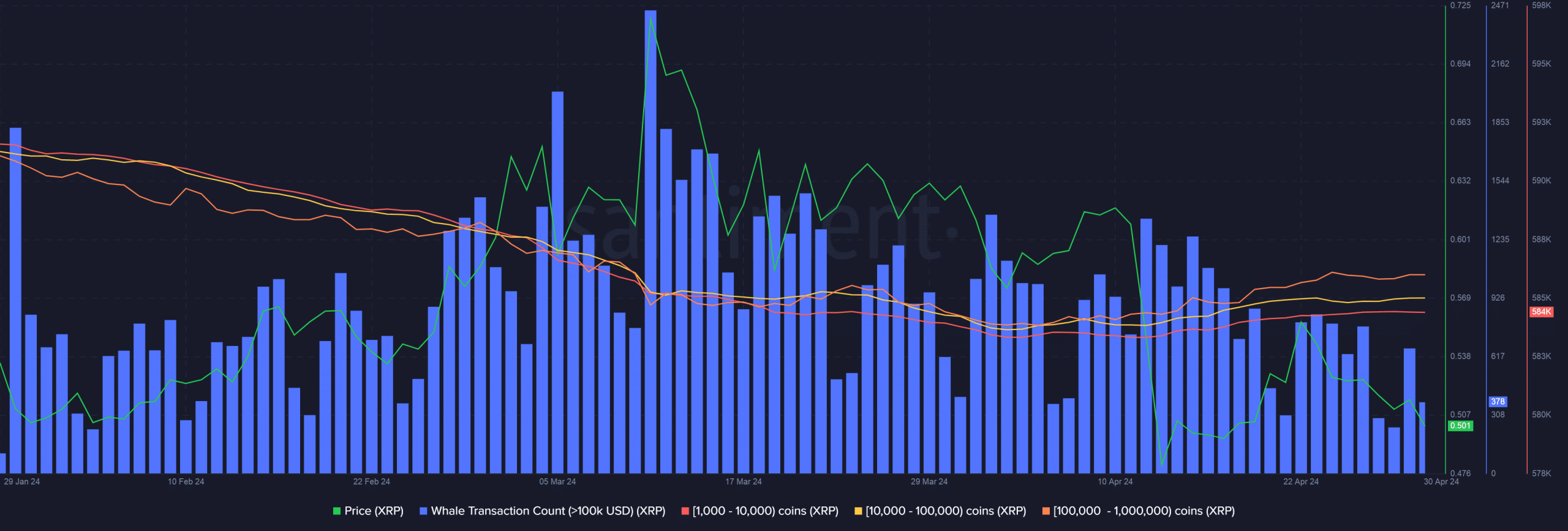Viewport: 1568px width, 531px height.
Task: Click the 0.725 price axis value
Action: 1460,6
